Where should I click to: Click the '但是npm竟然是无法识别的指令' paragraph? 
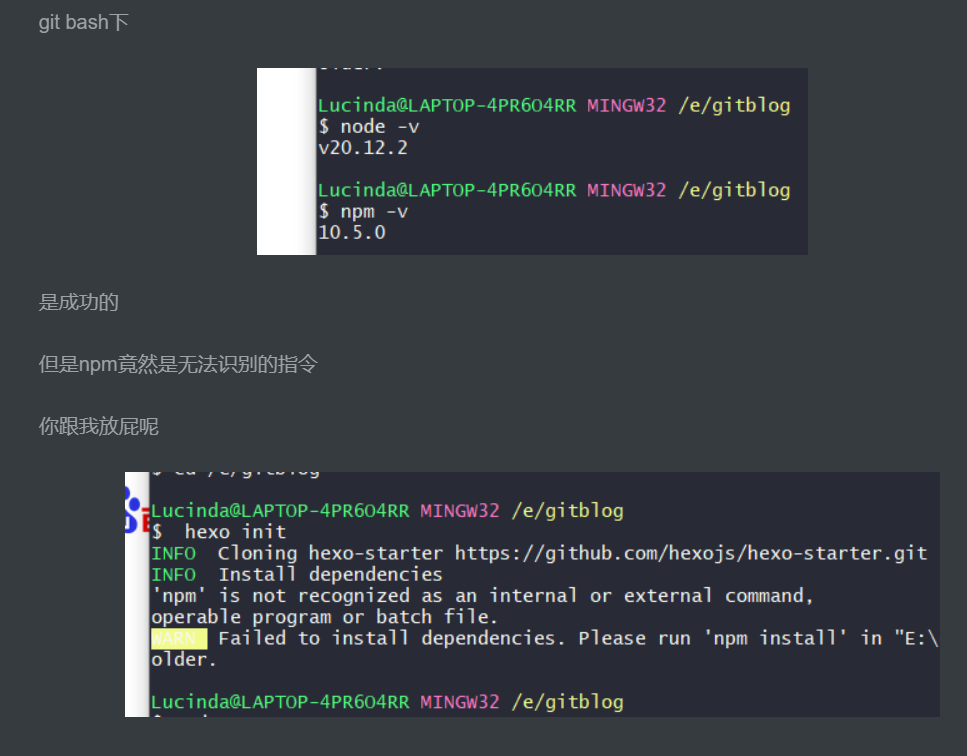click(x=178, y=364)
